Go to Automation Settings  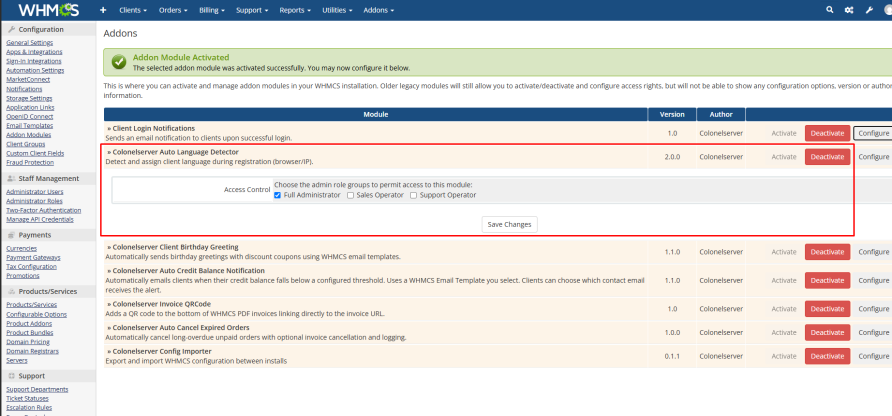coord(35,71)
